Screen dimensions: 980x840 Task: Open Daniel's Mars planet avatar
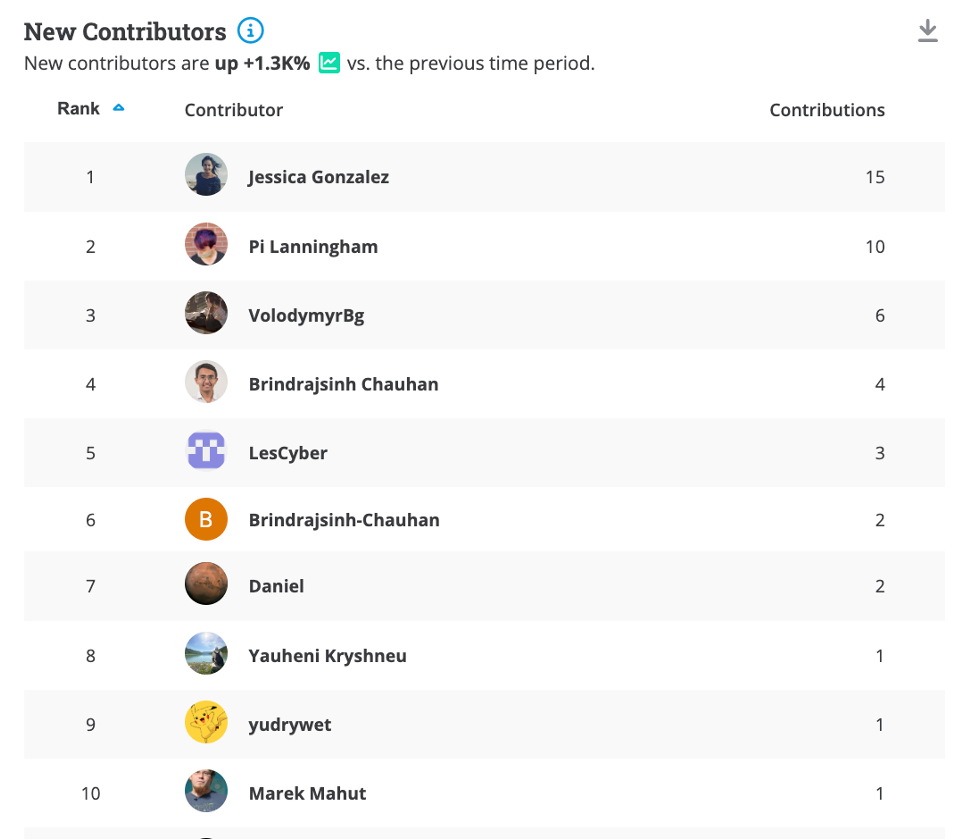click(206, 584)
